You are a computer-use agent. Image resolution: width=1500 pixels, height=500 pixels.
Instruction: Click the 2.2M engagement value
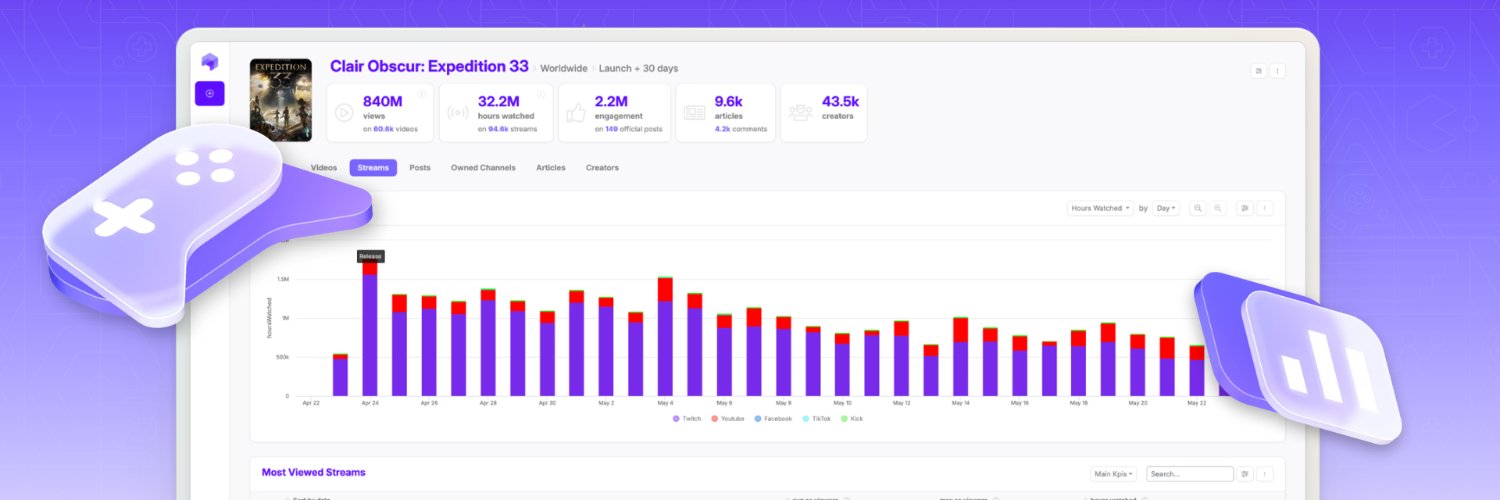[611, 102]
